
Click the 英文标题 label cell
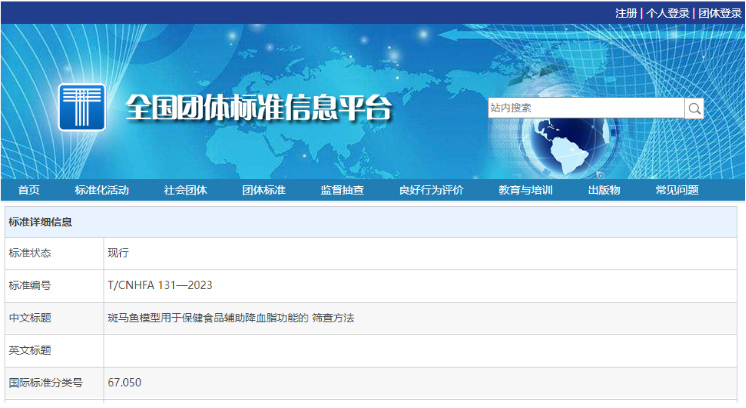tap(54, 351)
